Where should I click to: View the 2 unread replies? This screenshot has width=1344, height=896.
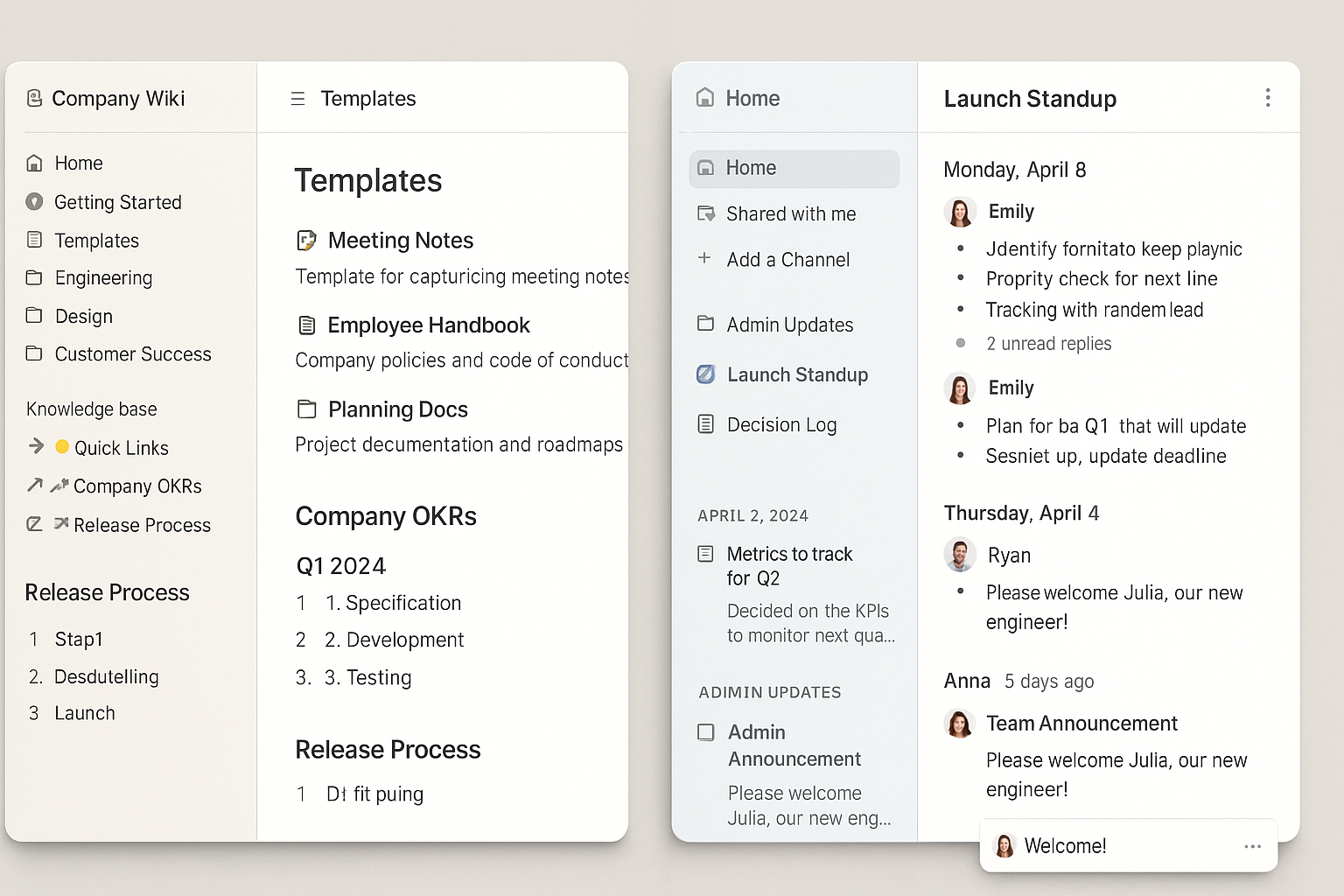pos(1048,344)
